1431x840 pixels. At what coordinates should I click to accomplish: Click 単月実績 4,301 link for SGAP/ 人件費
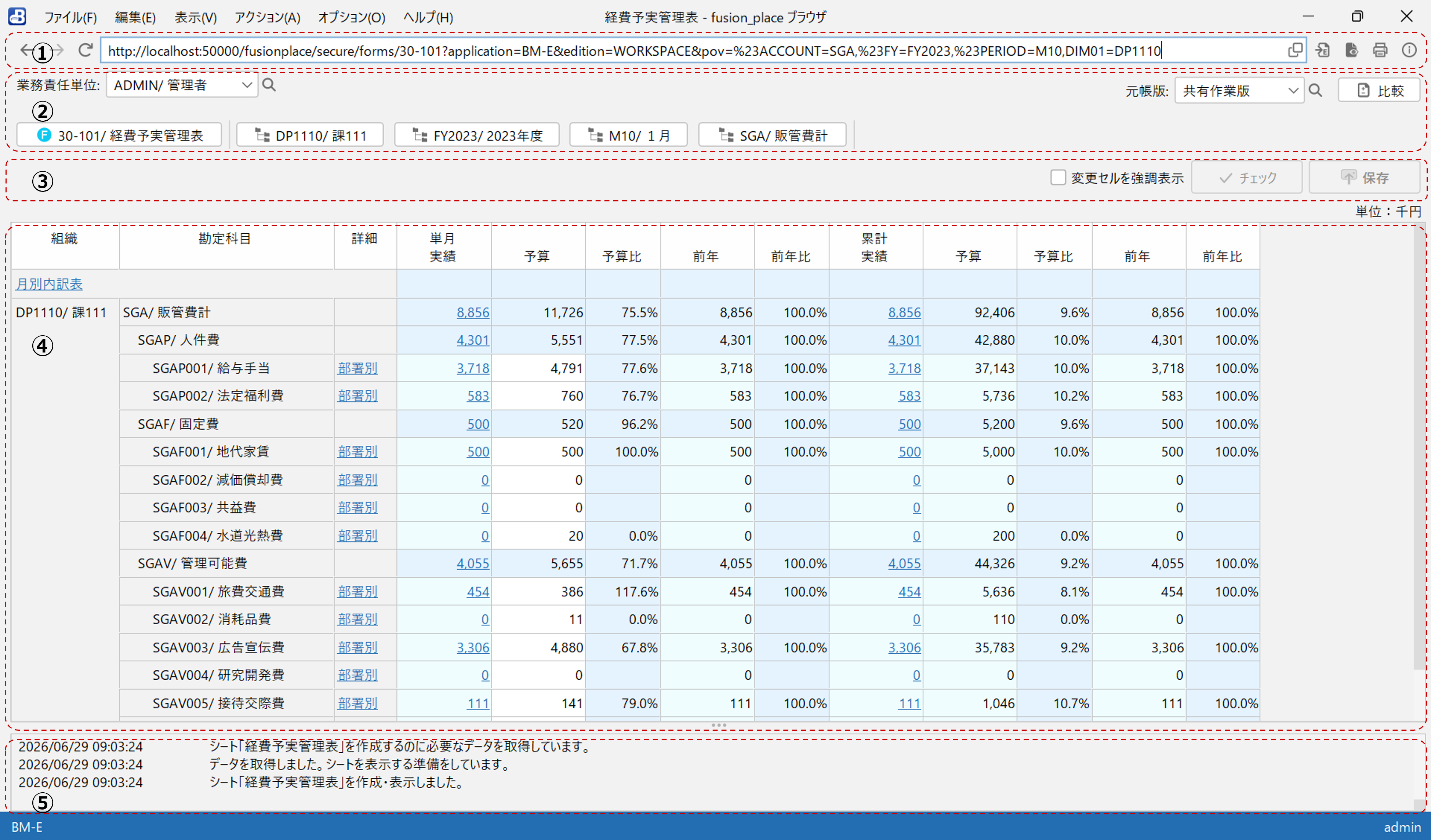coord(472,340)
